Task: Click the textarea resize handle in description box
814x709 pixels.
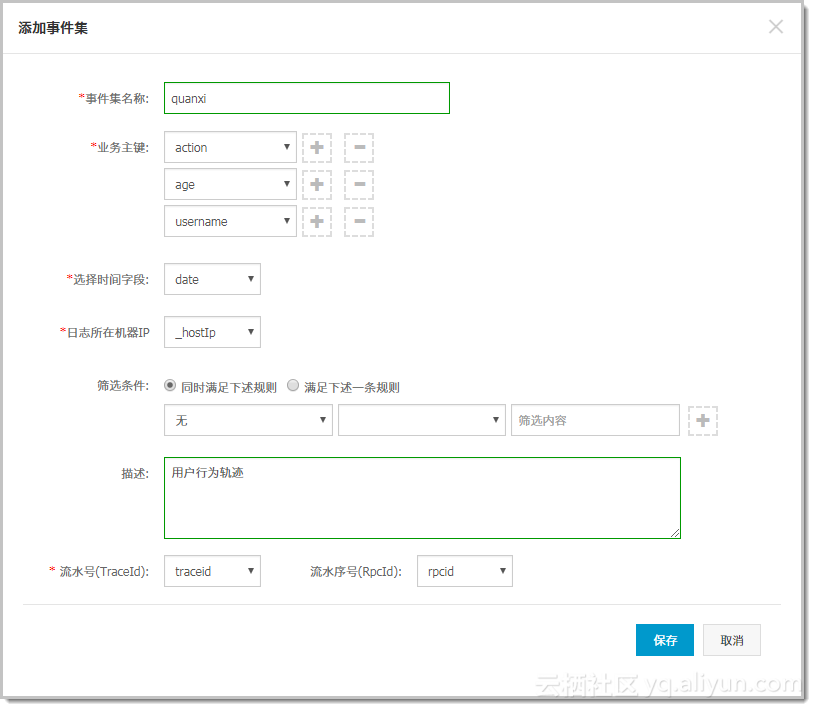Action: coord(674,533)
